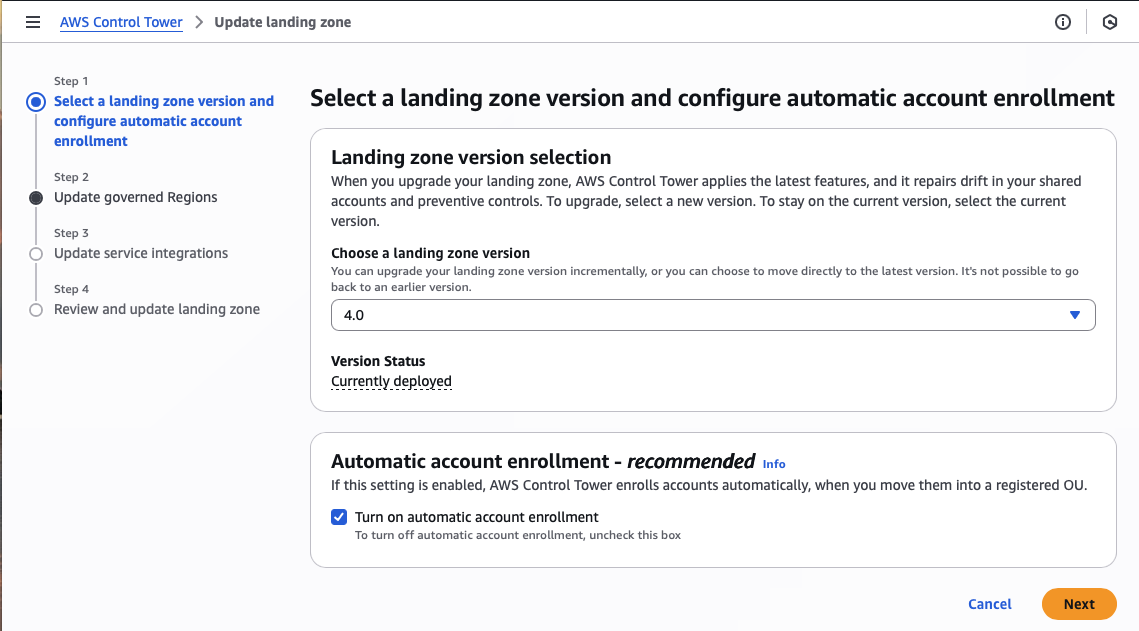Open the hamburger navigation menu

tap(33, 22)
